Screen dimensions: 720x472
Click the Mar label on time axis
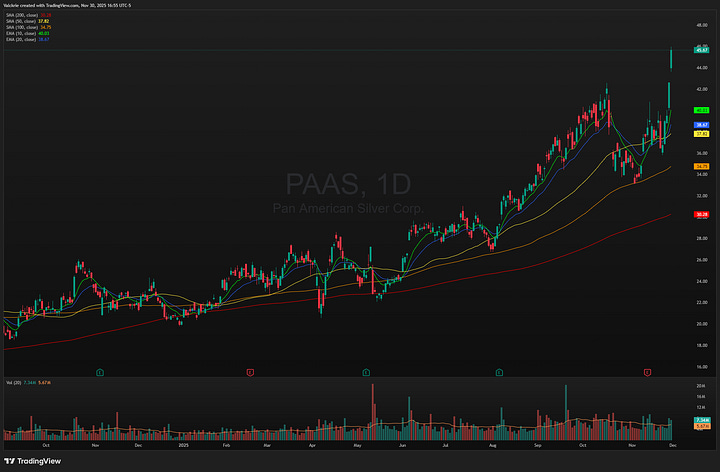[267, 445]
